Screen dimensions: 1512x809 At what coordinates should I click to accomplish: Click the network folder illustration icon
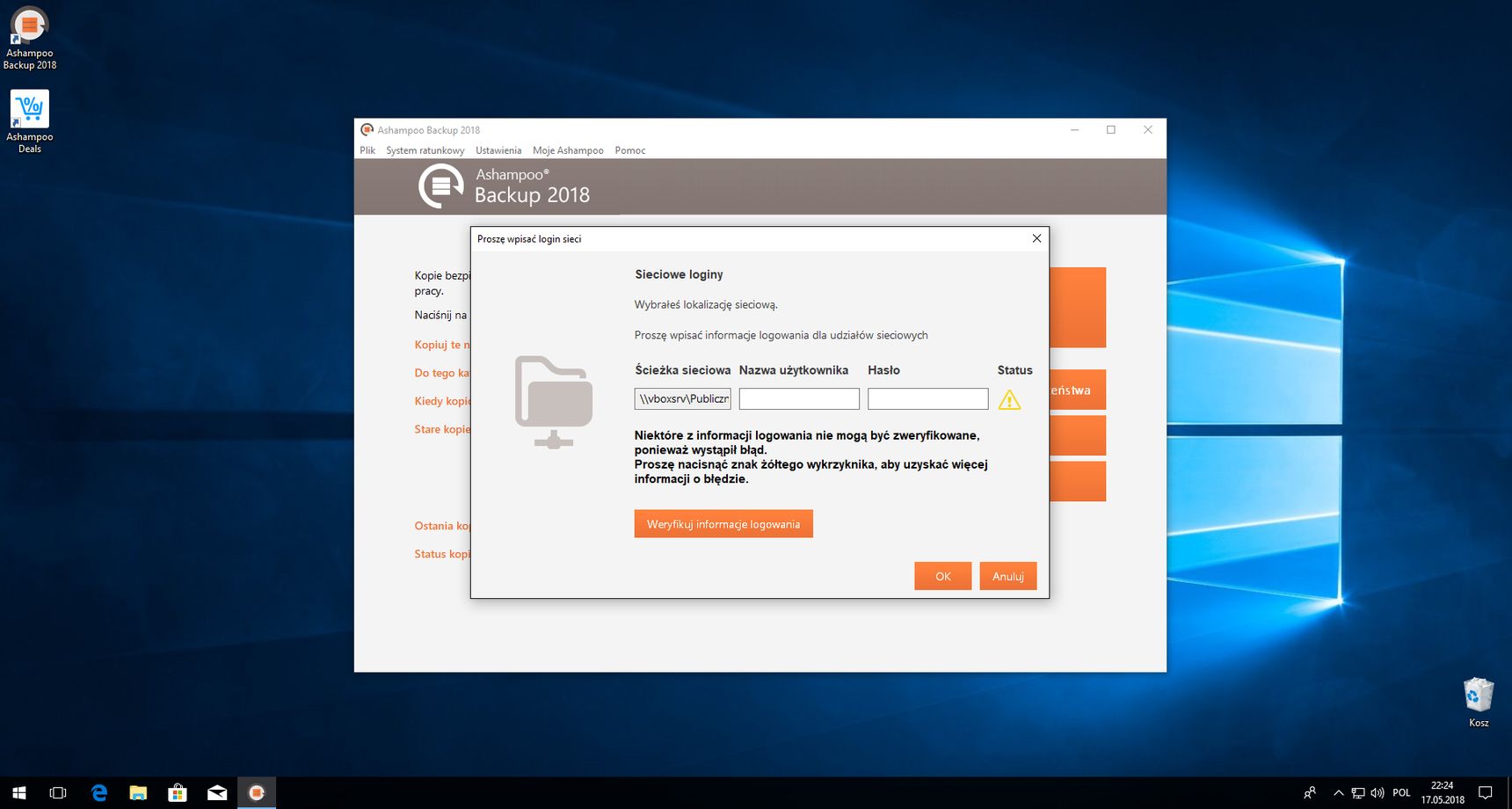(x=554, y=402)
